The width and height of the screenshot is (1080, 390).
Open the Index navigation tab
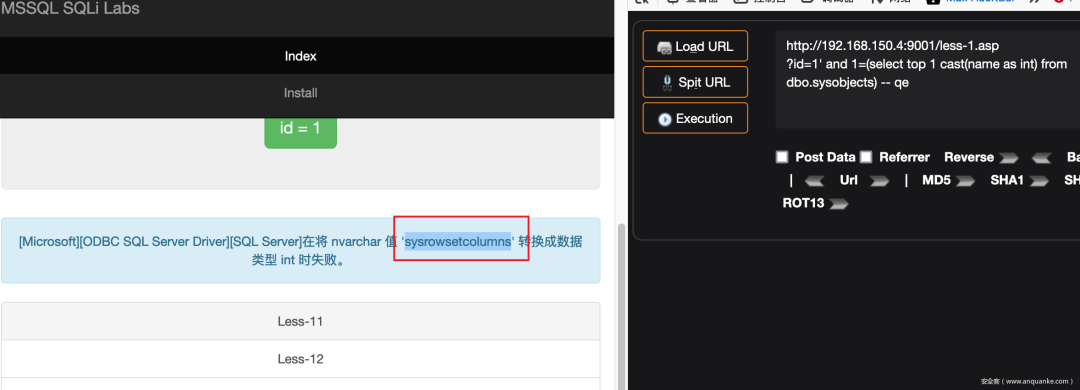pos(300,56)
